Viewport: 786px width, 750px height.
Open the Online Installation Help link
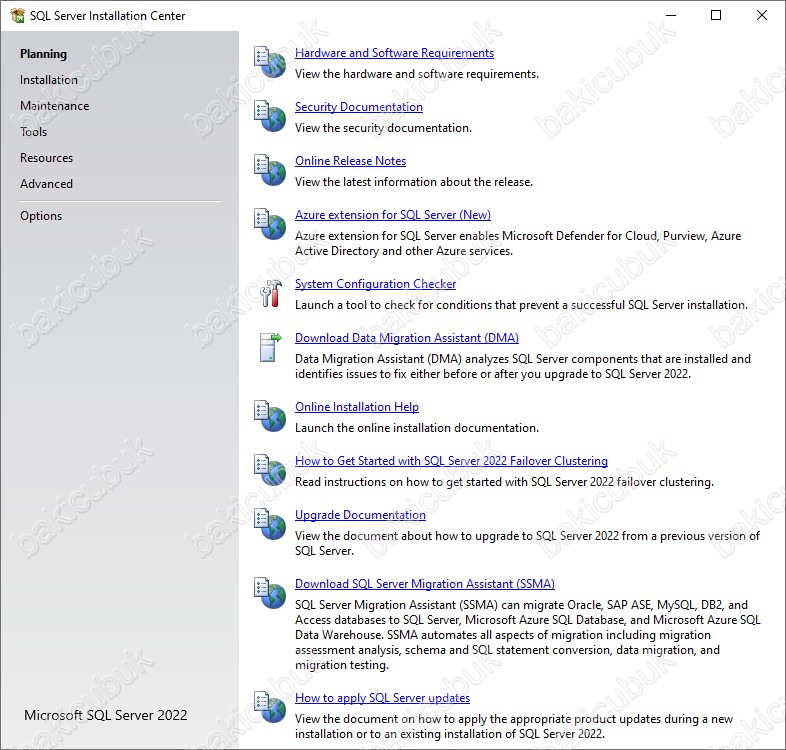(357, 407)
